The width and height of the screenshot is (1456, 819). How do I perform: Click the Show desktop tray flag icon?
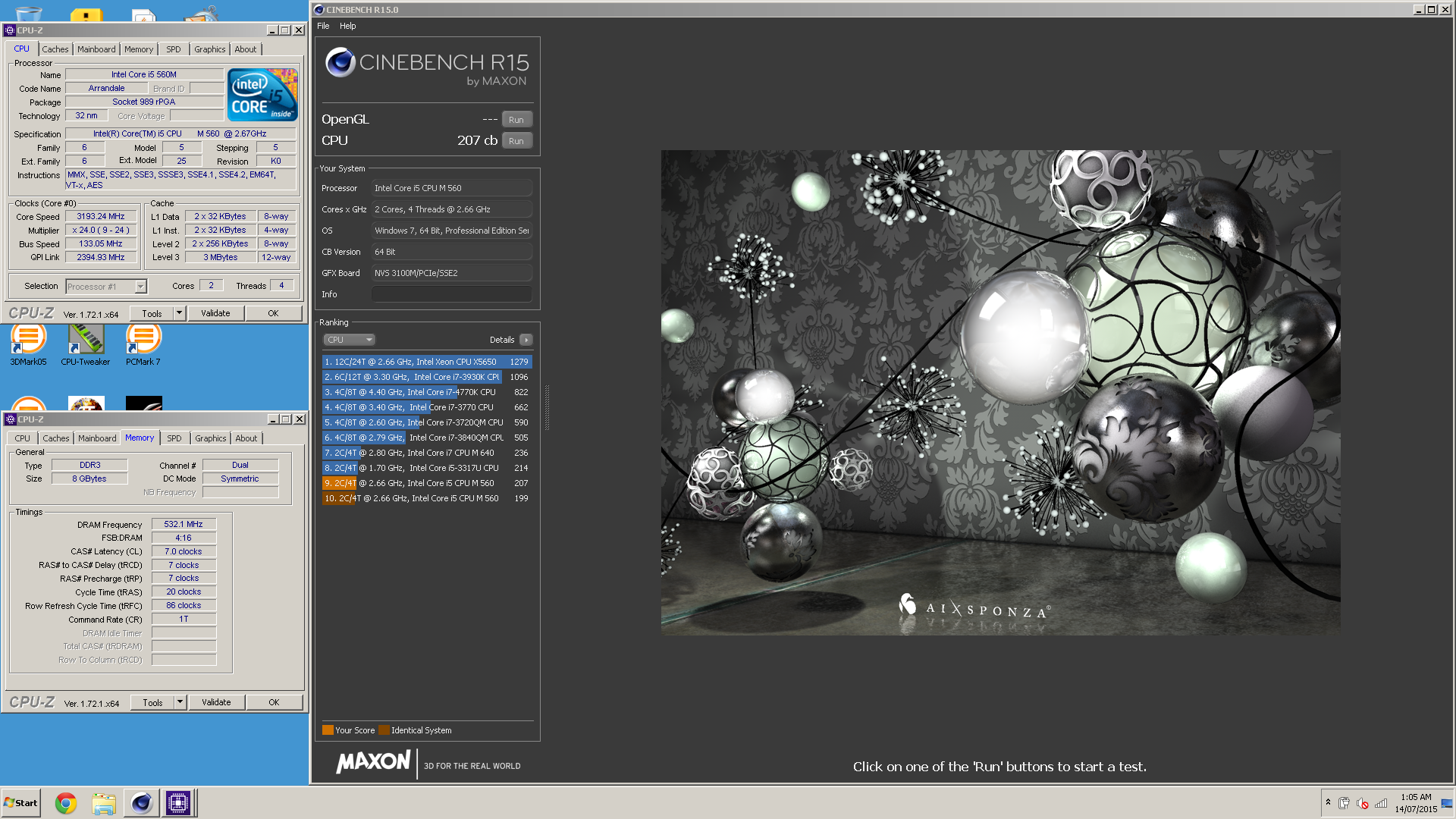click(1447, 803)
